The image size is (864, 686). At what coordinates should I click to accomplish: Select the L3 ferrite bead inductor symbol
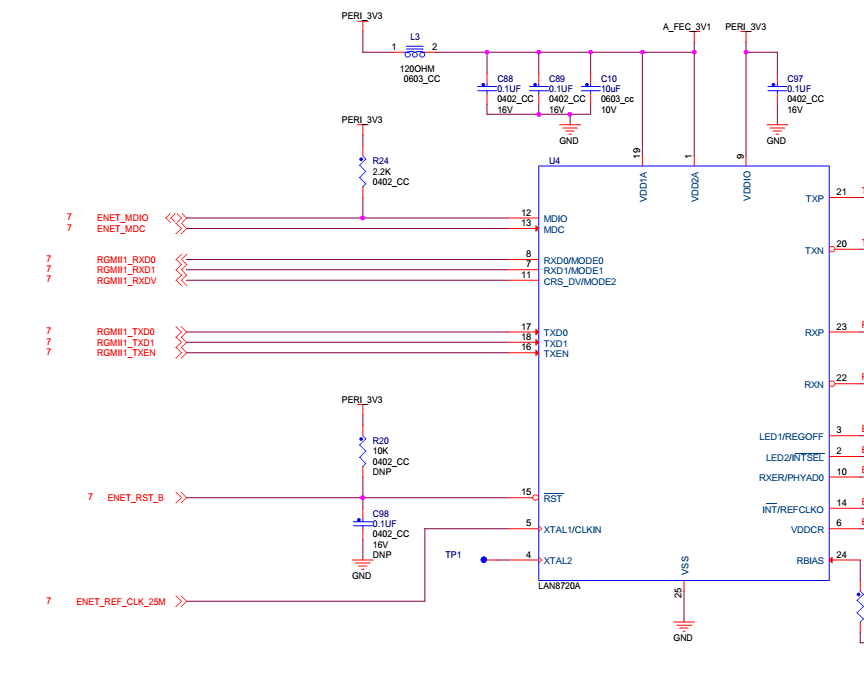tap(415, 52)
